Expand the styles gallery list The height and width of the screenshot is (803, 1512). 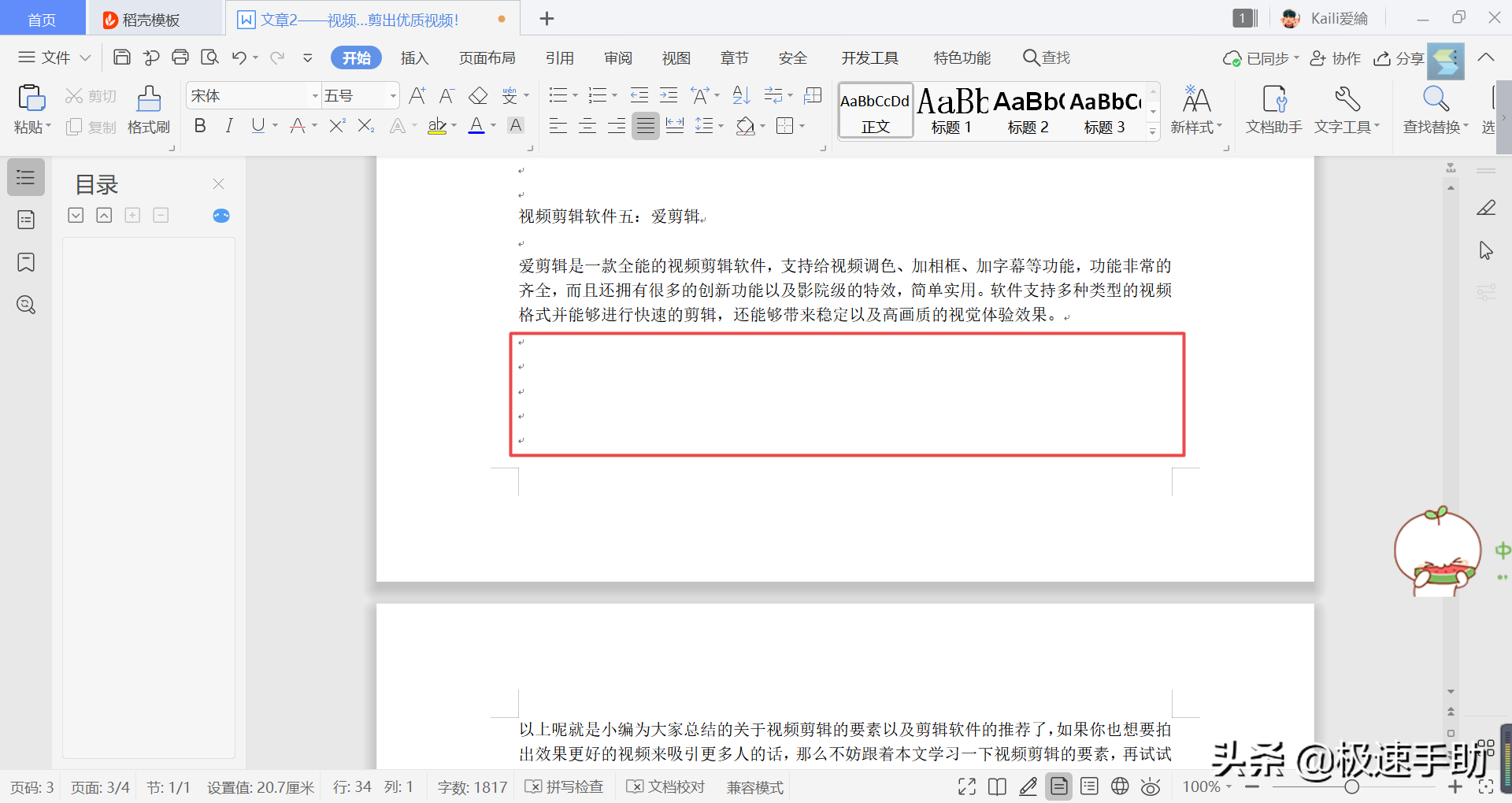click(1153, 131)
